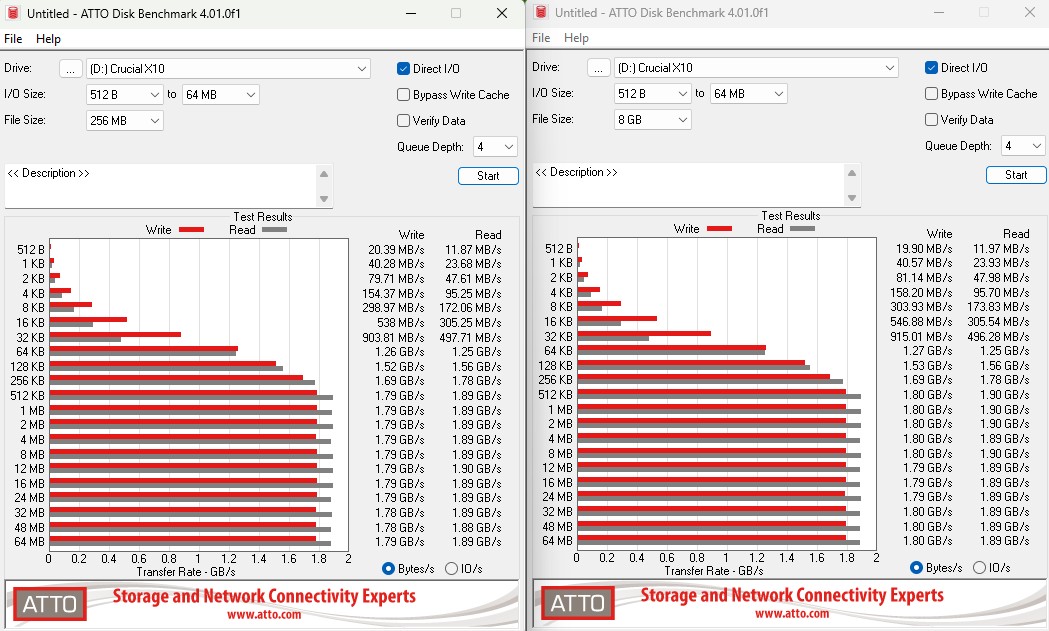Disable Direct I/O in the left window
Image resolution: width=1049 pixels, height=631 pixels.
(403, 69)
